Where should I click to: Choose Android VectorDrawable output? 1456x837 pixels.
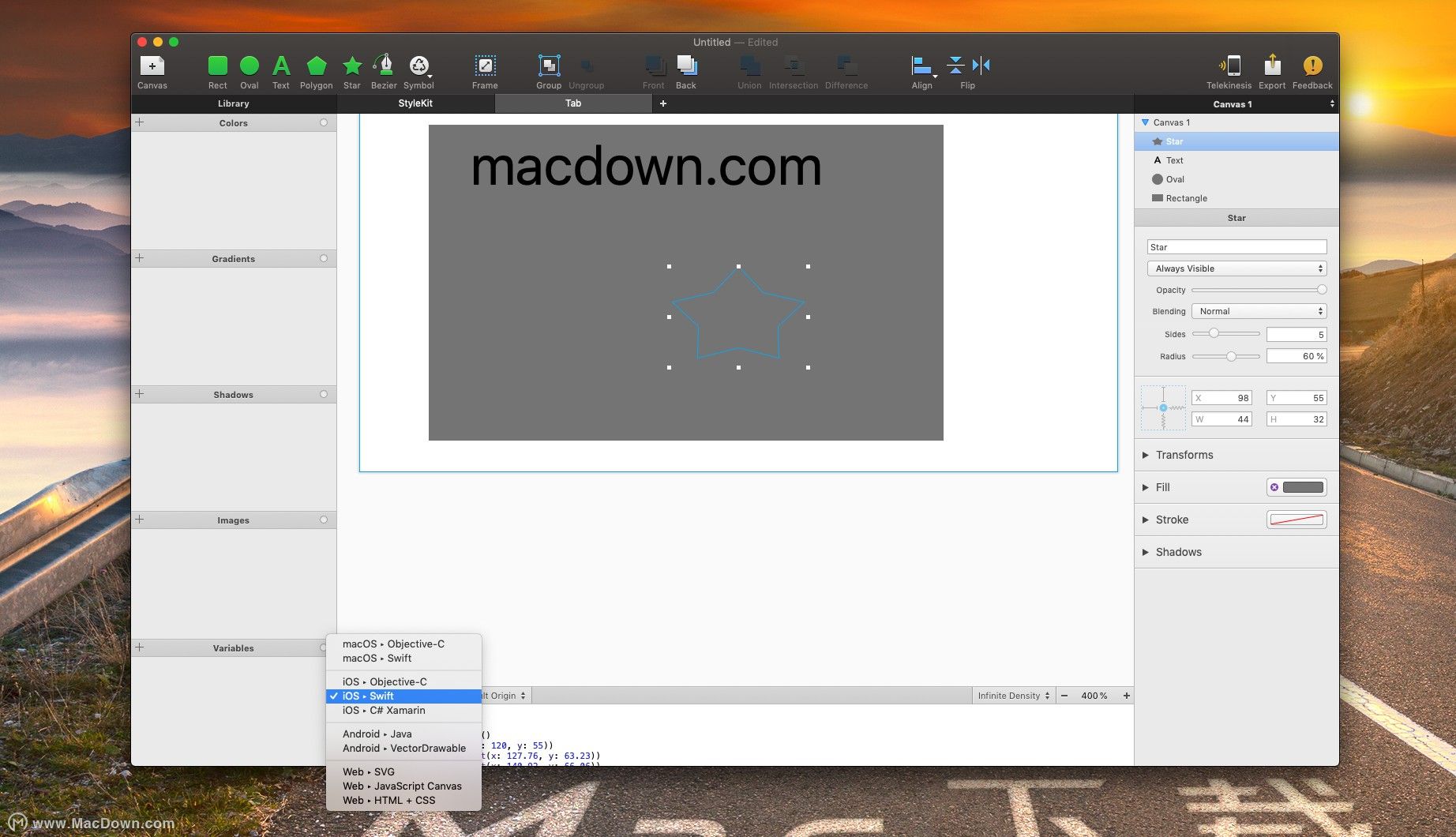(403, 748)
